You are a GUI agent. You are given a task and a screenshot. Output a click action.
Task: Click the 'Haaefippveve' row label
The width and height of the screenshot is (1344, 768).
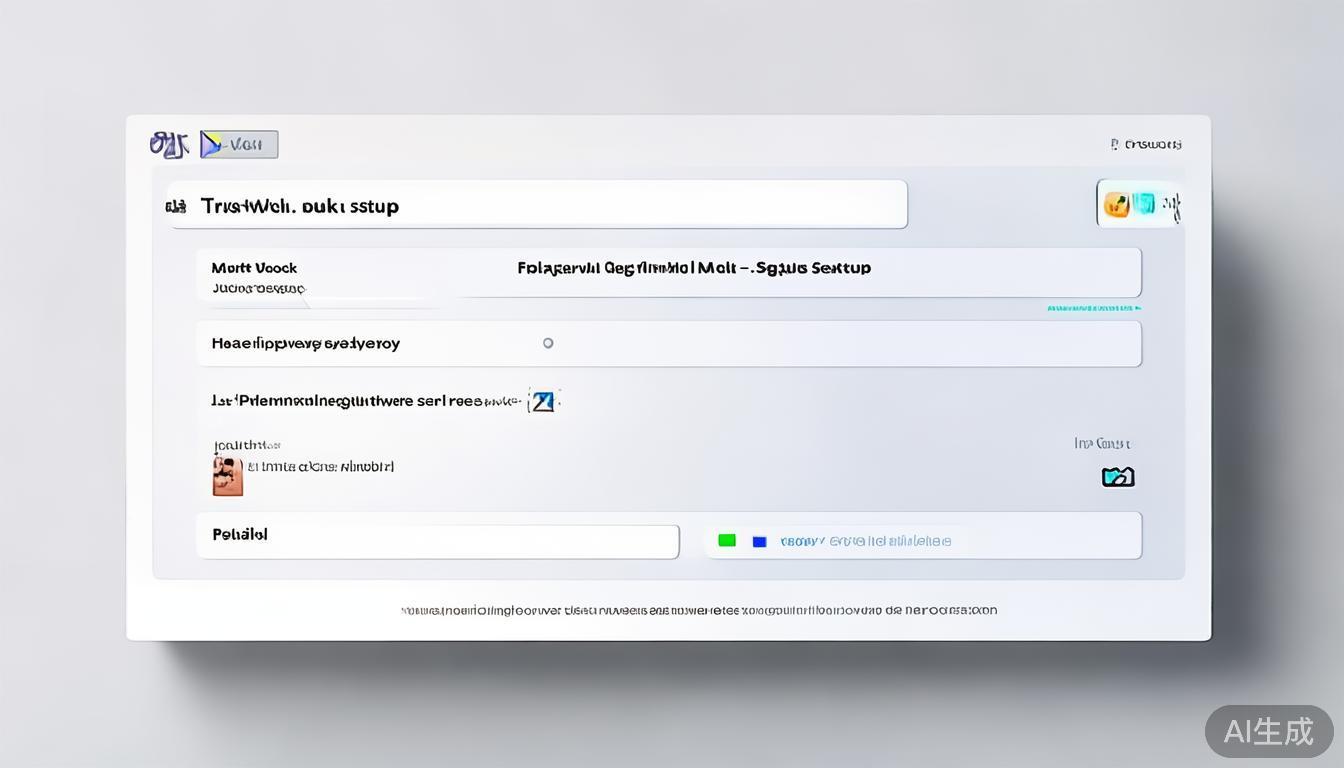click(x=305, y=343)
